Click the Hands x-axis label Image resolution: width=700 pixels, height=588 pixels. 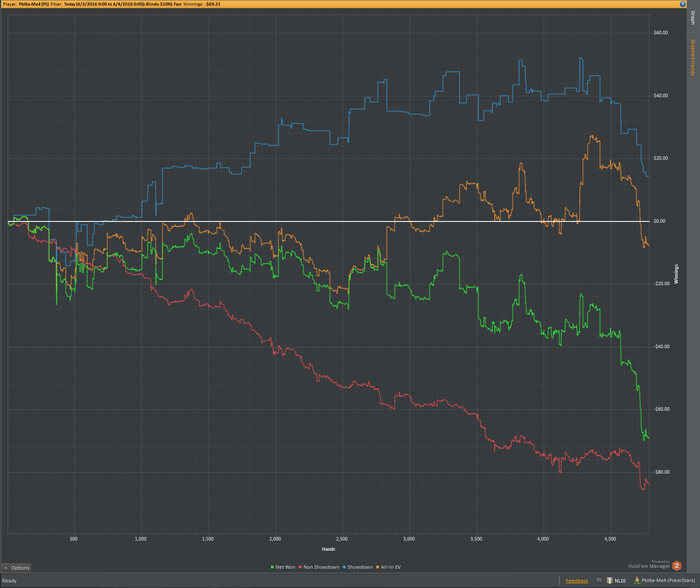[x=328, y=549]
